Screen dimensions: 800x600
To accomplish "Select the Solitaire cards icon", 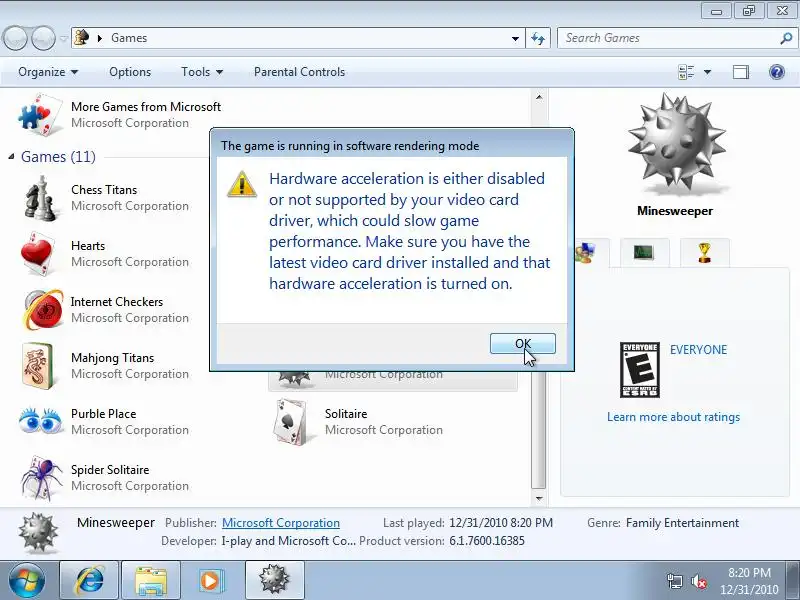I will pos(290,422).
